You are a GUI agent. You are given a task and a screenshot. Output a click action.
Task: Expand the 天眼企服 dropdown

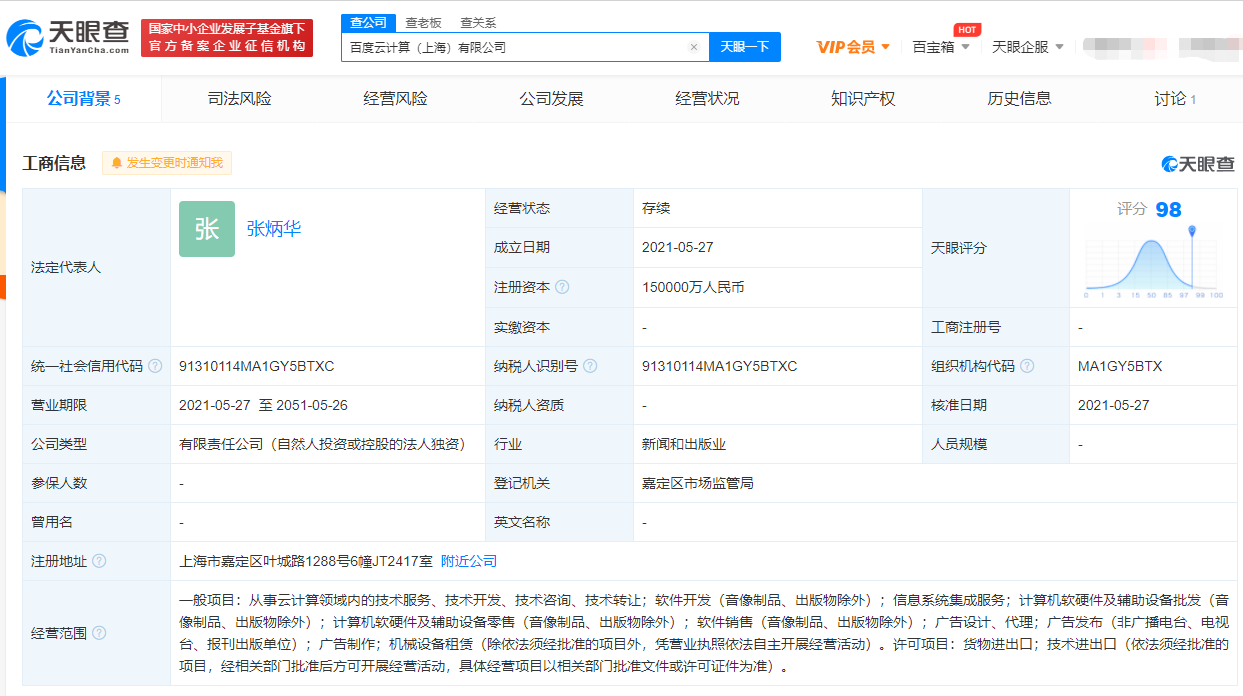click(x=1027, y=47)
